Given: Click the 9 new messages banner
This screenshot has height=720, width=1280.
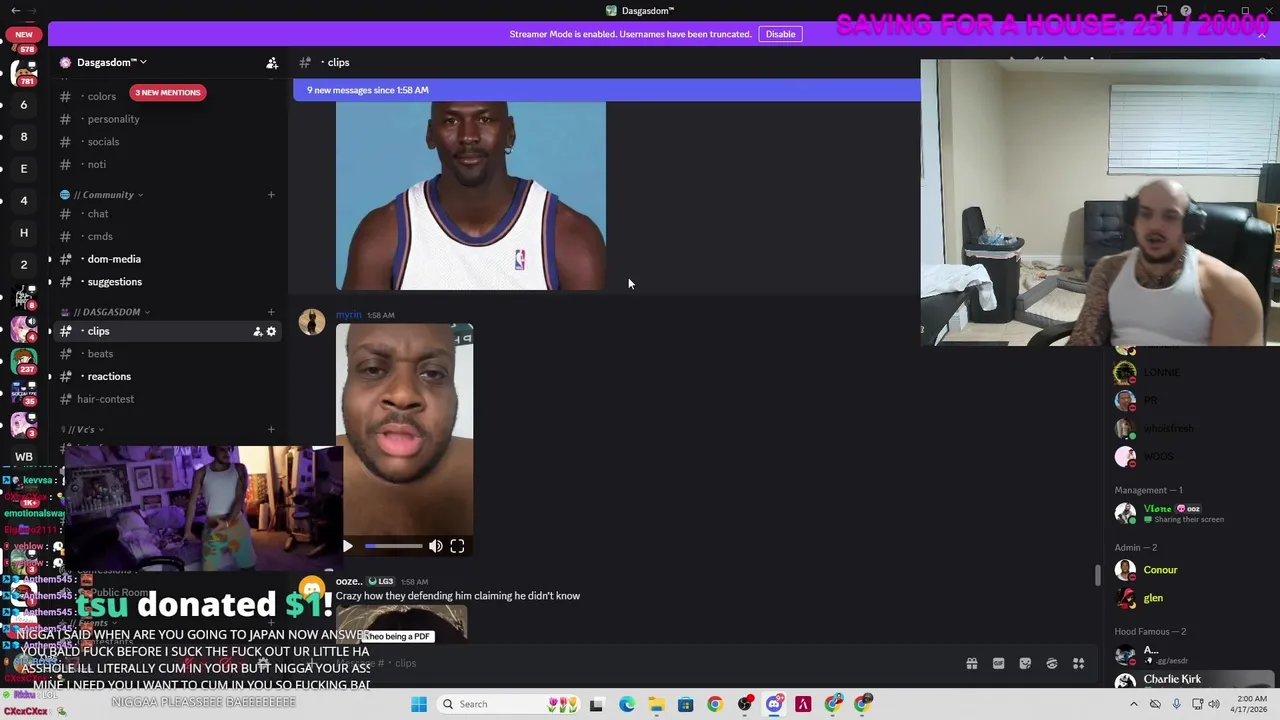Looking at the screenshot, I should (x=606, y=90).
